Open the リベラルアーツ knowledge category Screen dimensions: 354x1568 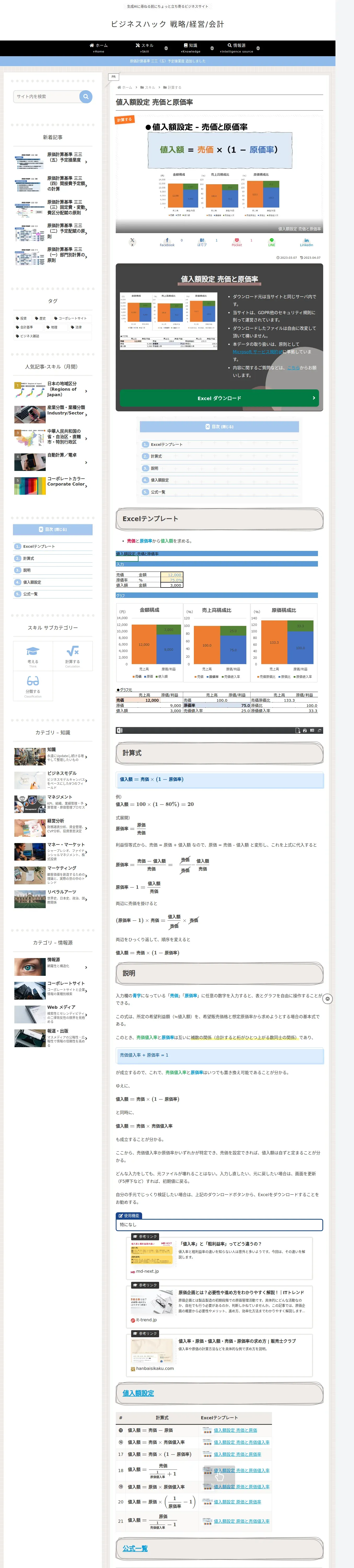[x=53, y=898]
